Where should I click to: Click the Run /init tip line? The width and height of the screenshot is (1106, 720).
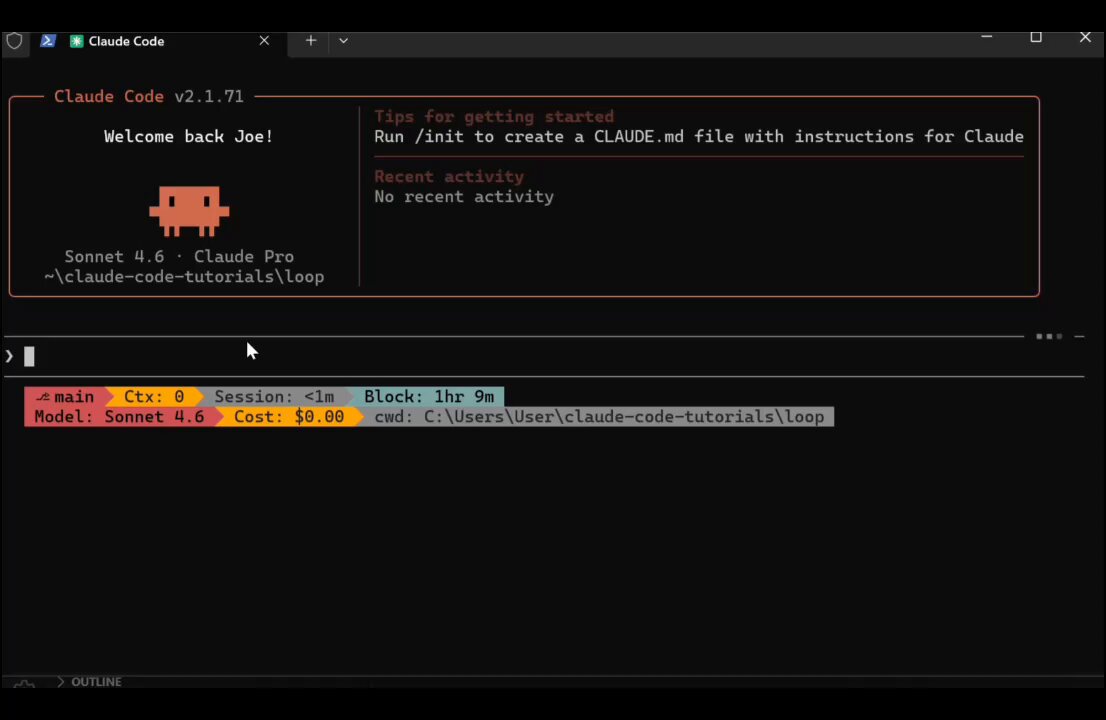click(698, 136)
